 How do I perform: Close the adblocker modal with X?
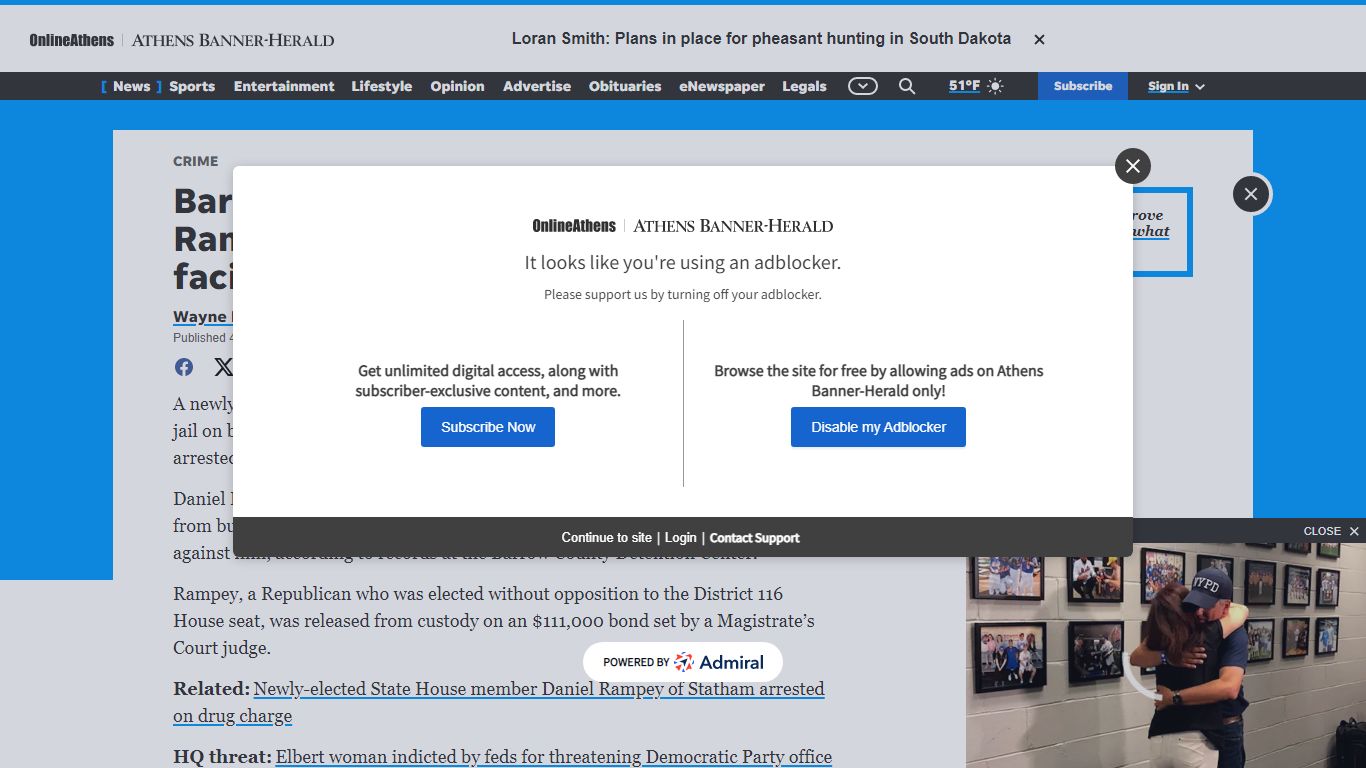[x=1133, y=166]
